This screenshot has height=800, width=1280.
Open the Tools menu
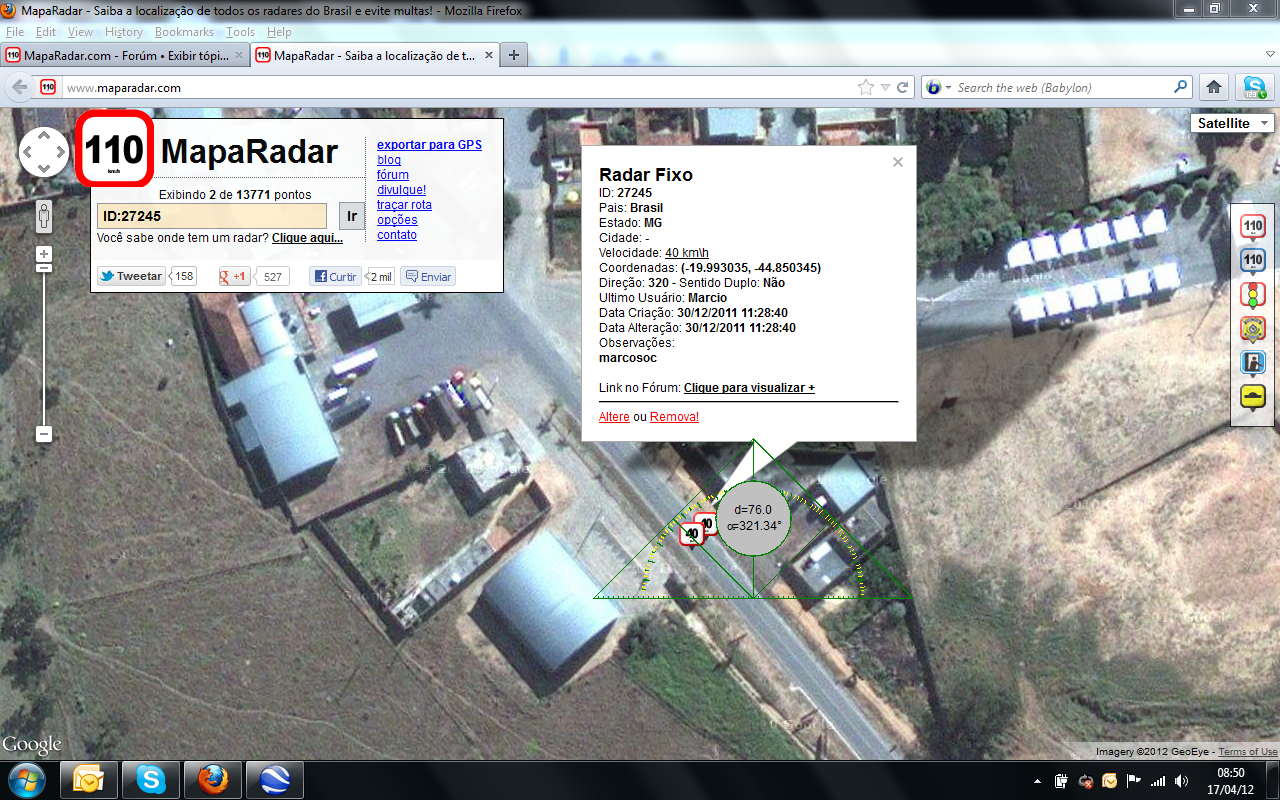240,32
